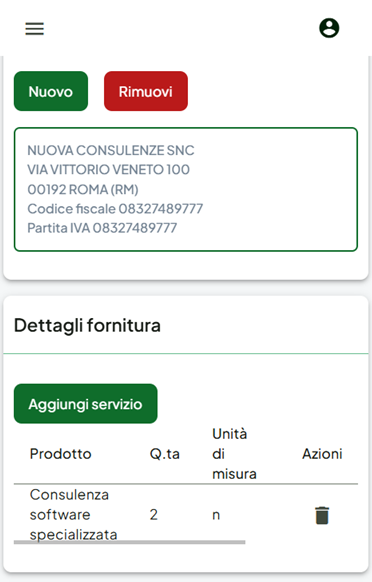Click the horizontal table scrollbar

tap(130, 542)
